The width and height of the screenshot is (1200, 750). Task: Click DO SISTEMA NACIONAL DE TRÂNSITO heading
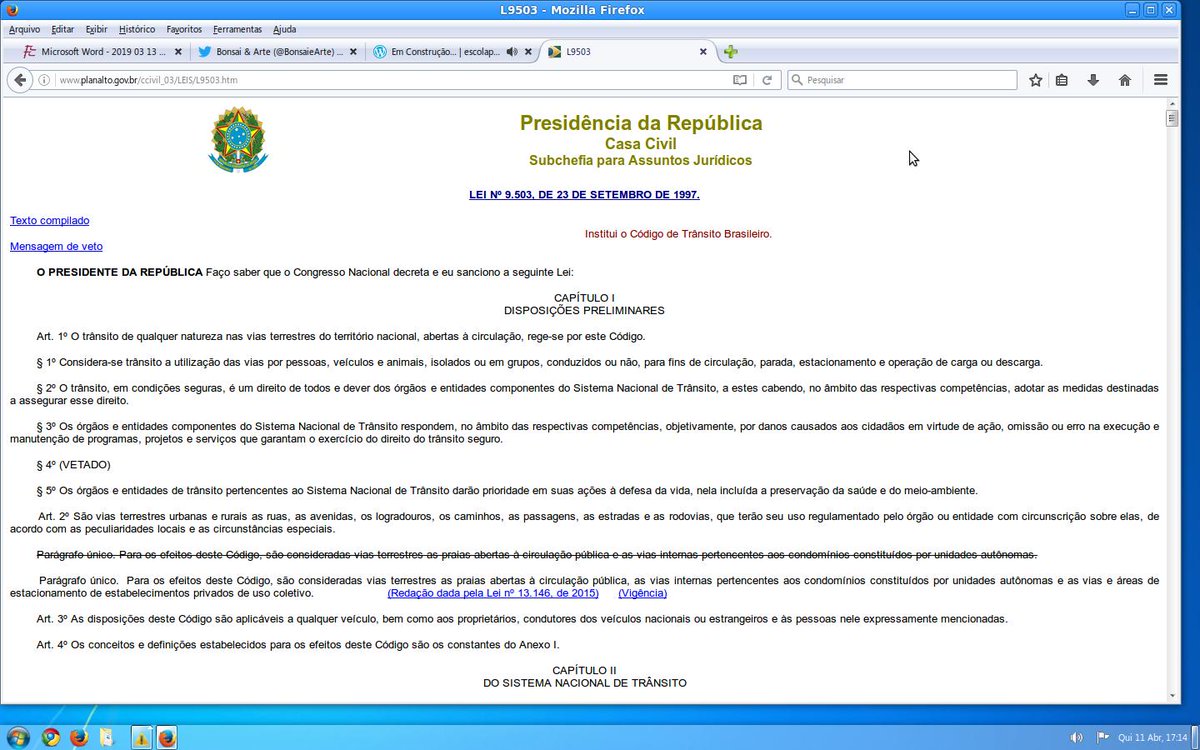pyautogui.click(x=584, y=683)
